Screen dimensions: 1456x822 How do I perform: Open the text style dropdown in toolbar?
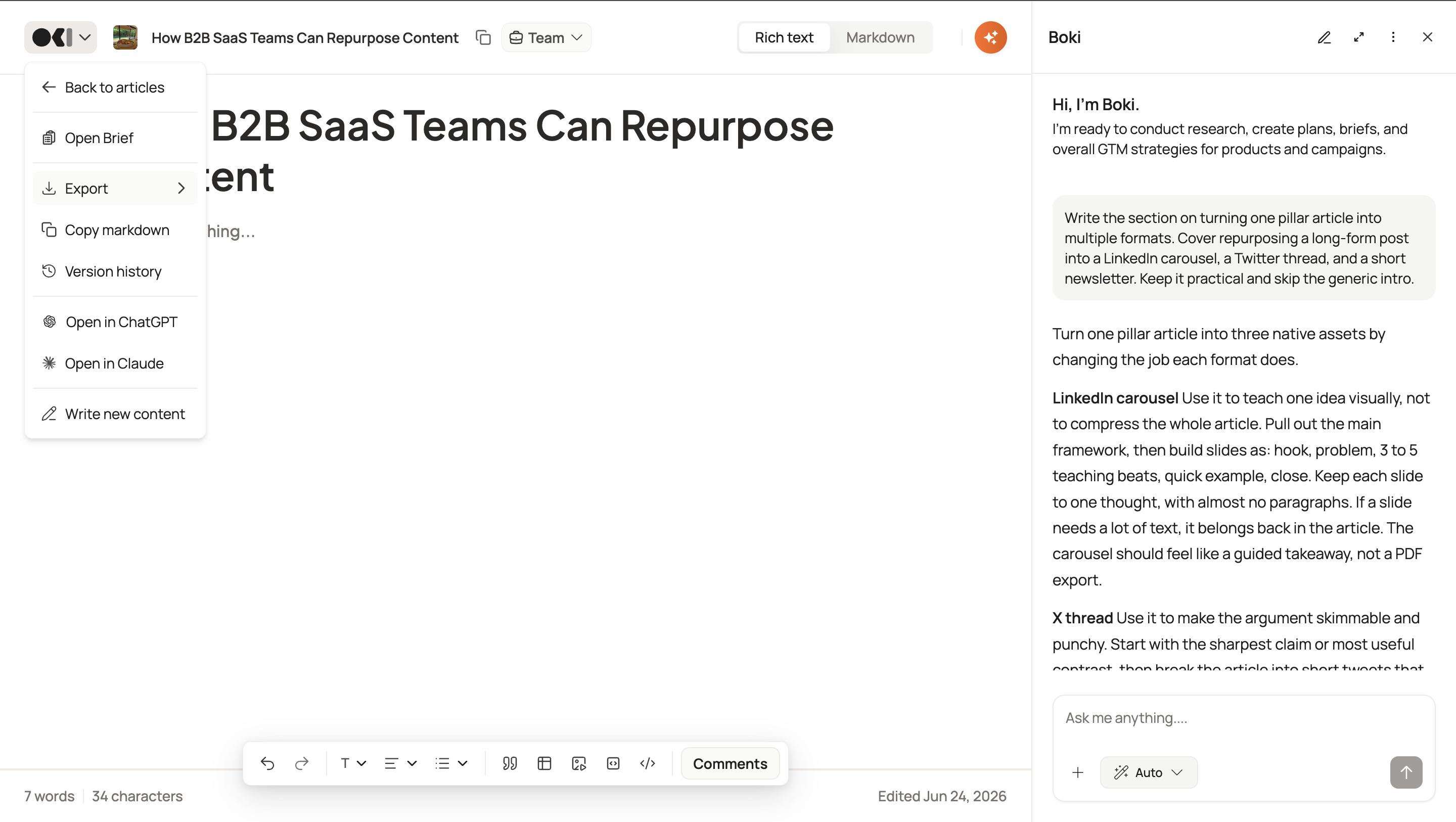click(353, 763)
